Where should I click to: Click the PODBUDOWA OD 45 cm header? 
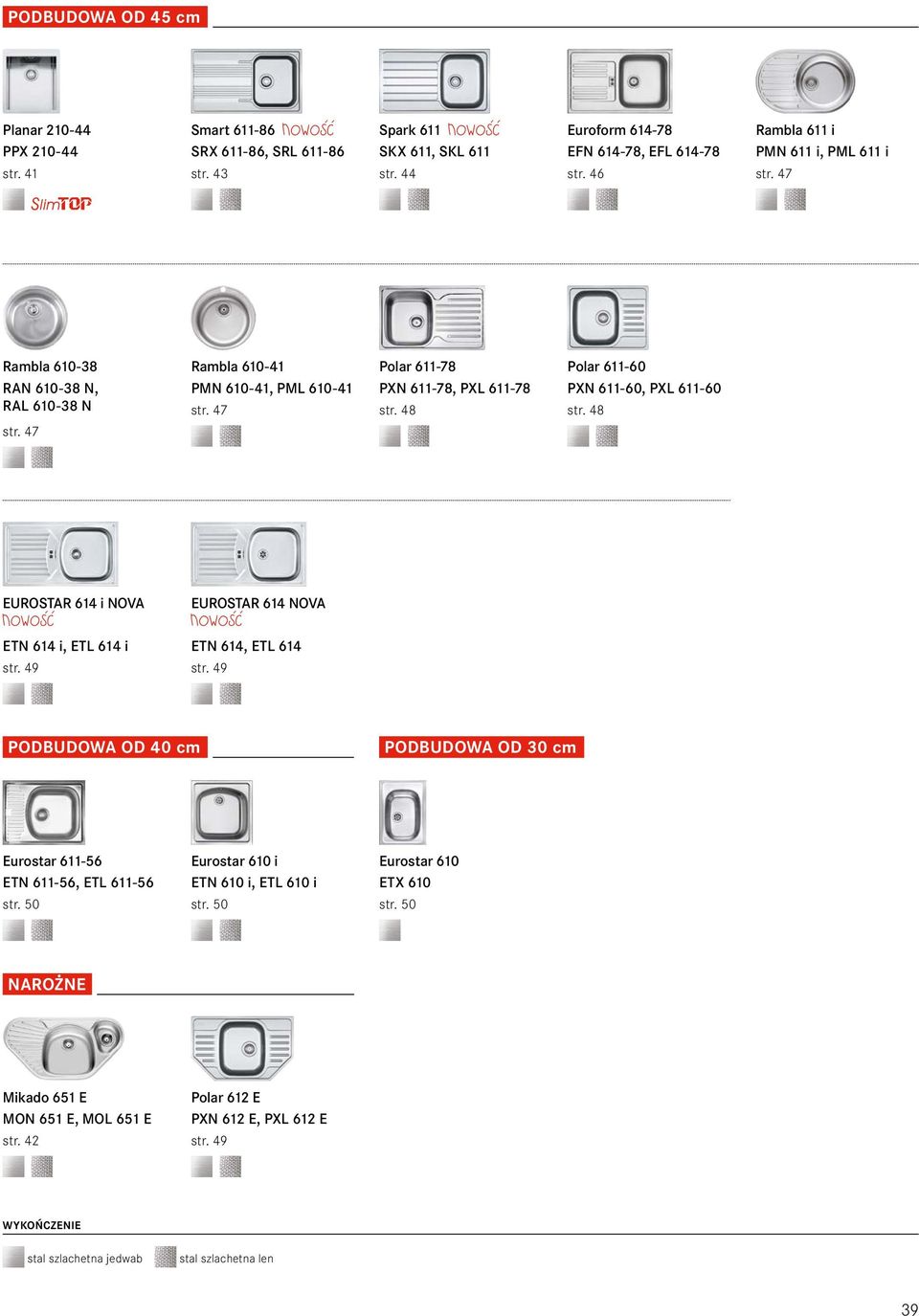(x=104, y=17)
